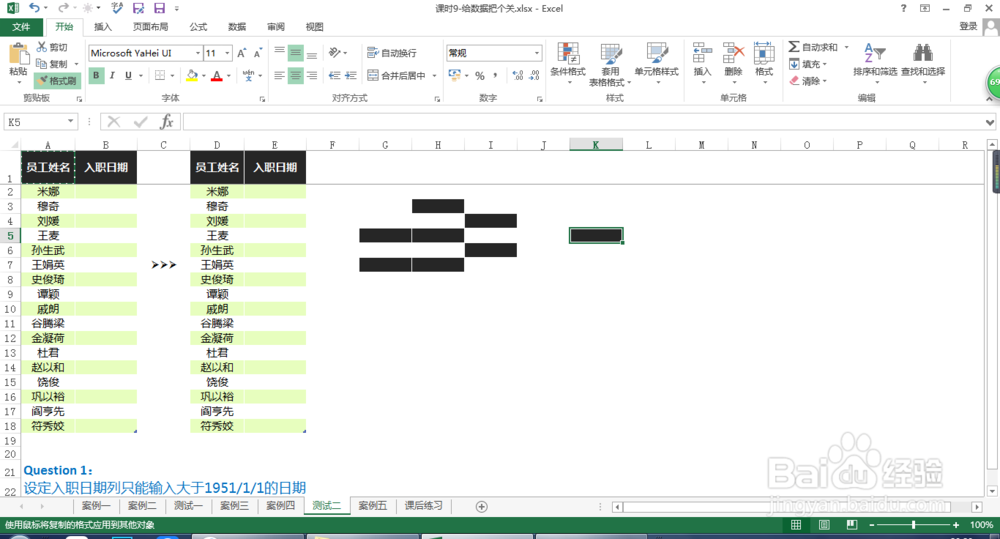This screenshot has width=1000, height=539.
Task: Adjust the zoom slider in status bar
Action: (x=913, y=525)
